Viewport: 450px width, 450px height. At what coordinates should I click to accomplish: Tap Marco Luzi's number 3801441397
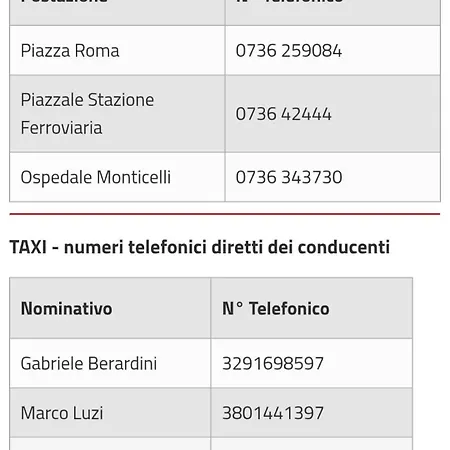tap(273, 413)
